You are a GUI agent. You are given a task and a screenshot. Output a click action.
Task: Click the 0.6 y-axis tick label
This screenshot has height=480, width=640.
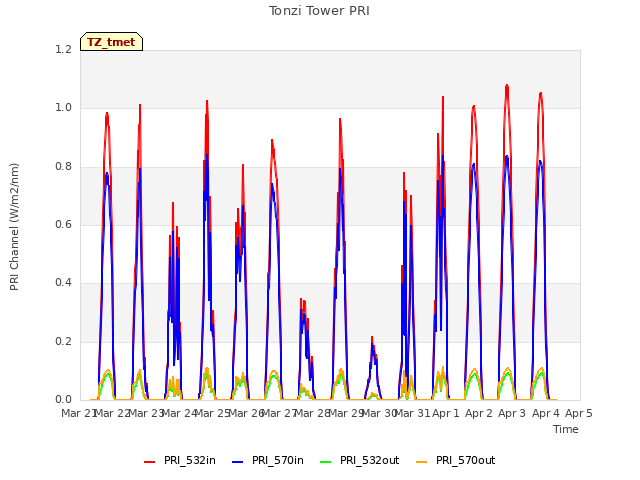tap(63, 224)
